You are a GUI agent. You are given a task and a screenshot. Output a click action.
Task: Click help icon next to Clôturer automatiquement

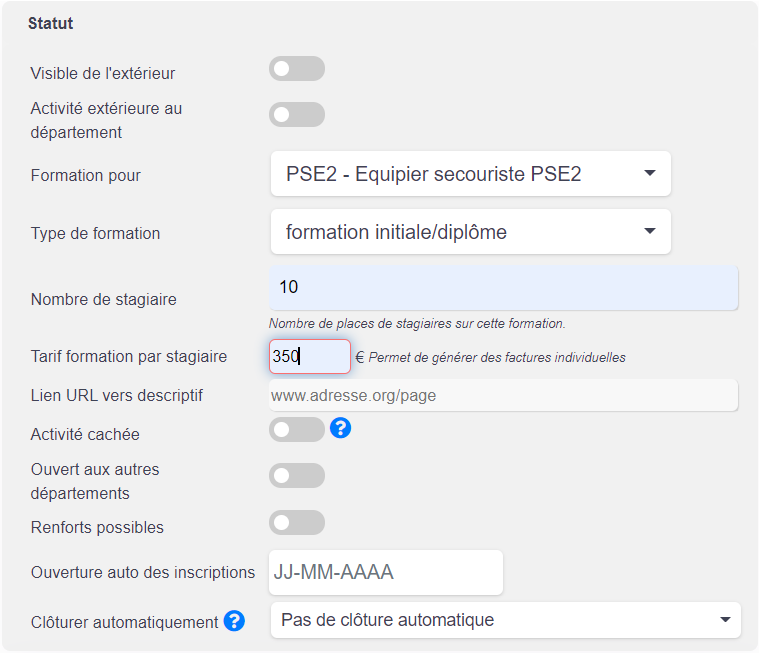234,621
